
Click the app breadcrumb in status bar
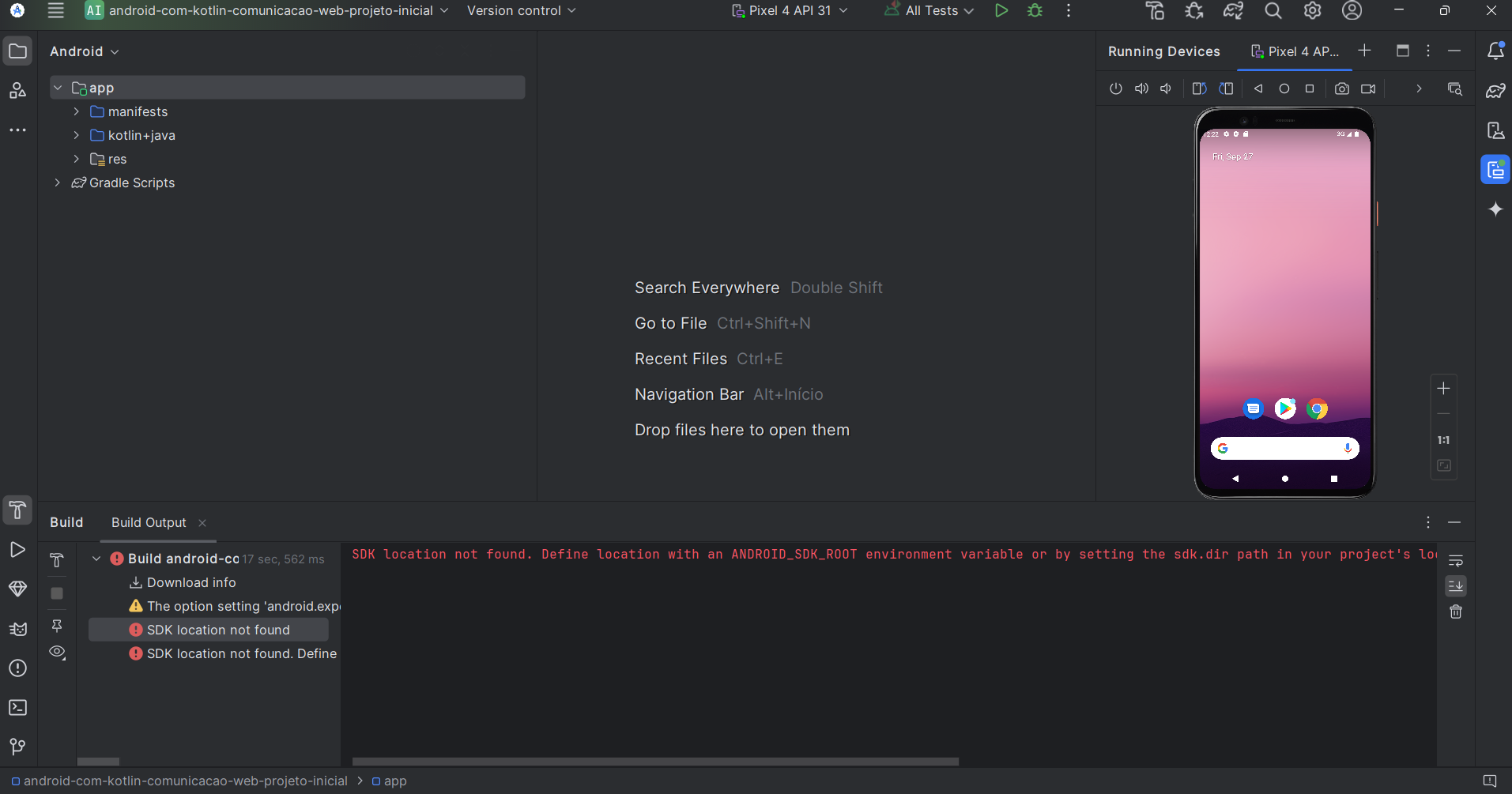pyautogui.click(x=389, y=781)
